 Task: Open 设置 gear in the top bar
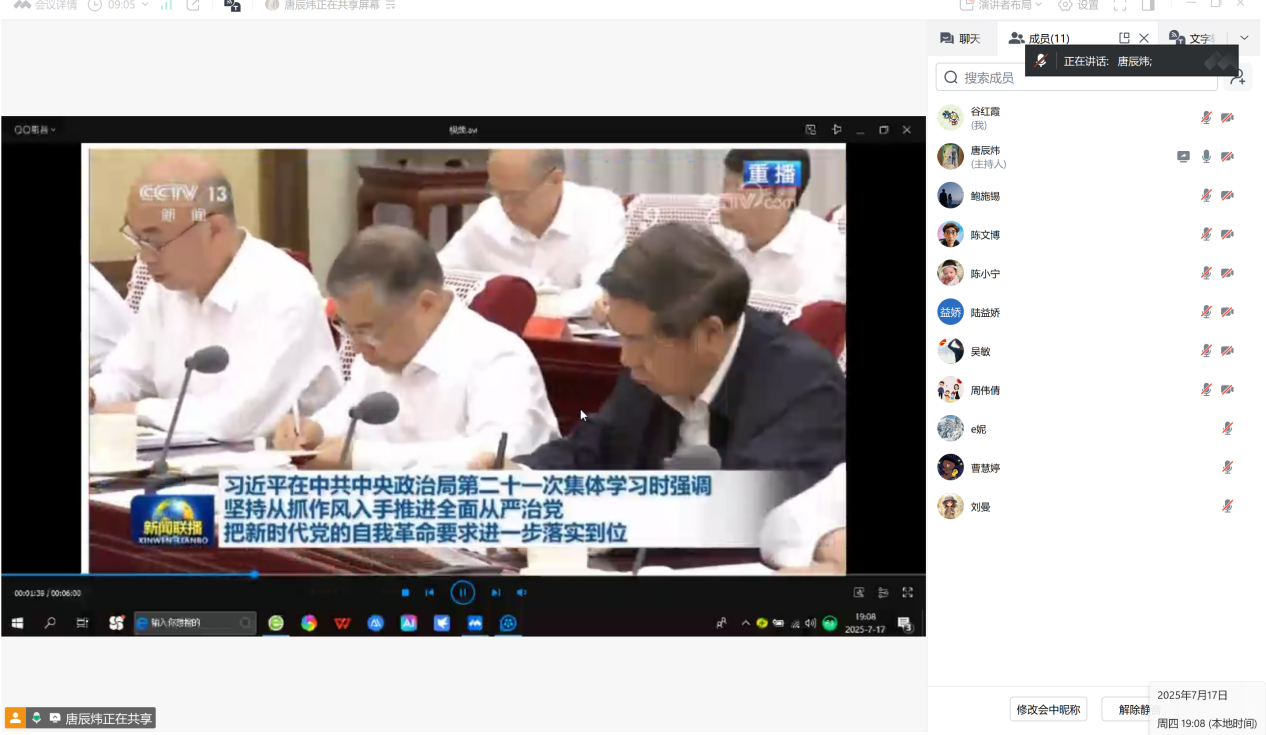[1079, 5]
